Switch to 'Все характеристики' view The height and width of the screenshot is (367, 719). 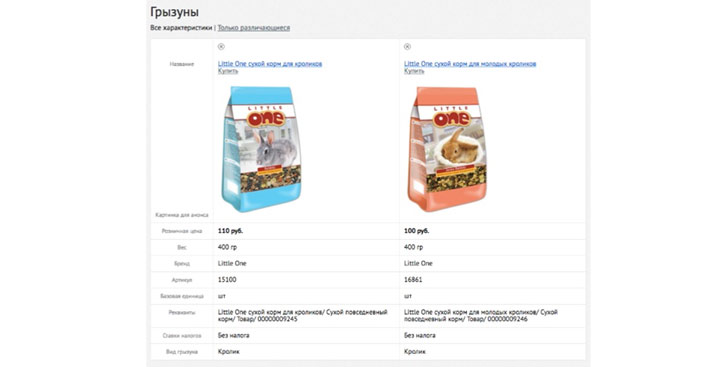click(x=181, y=28)
